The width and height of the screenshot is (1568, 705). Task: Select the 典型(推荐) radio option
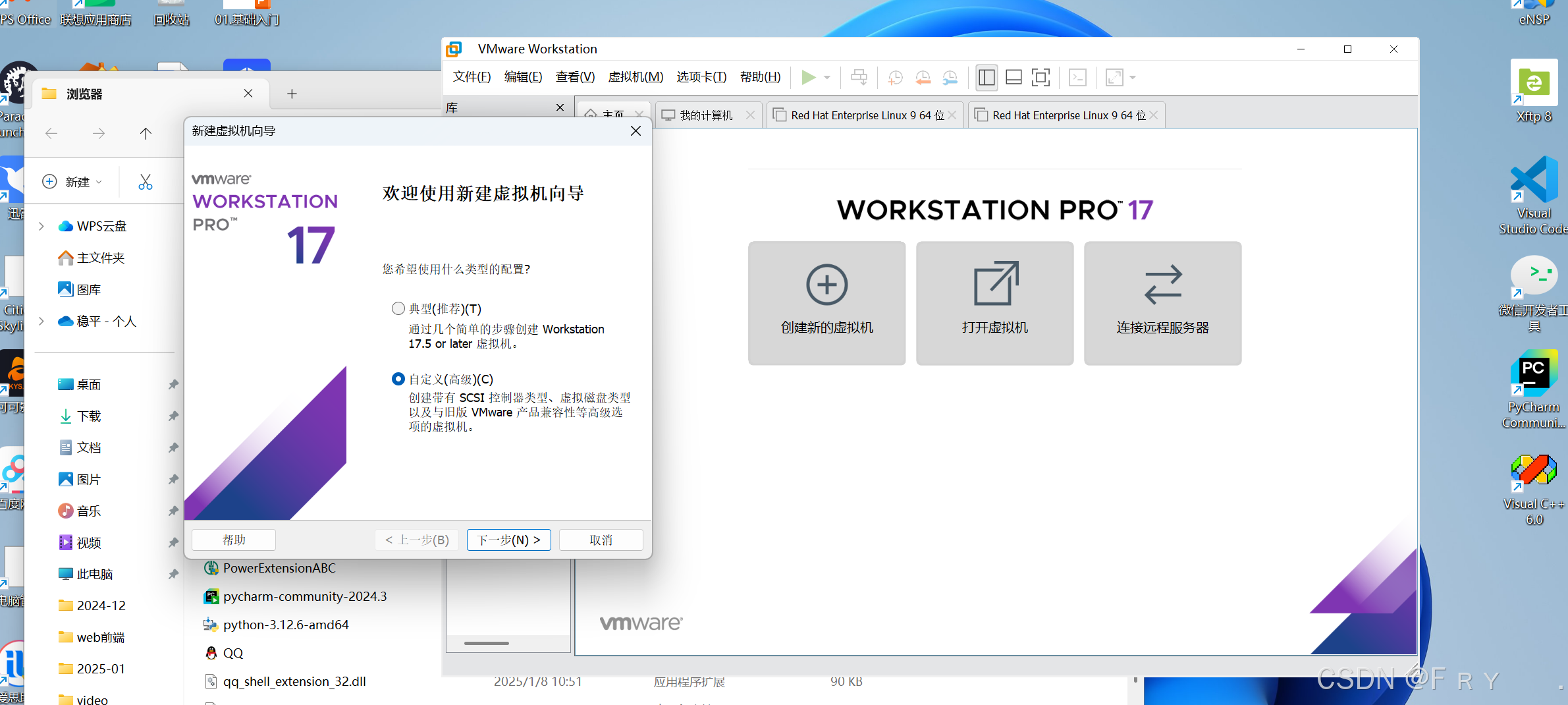tap(398, 308)
